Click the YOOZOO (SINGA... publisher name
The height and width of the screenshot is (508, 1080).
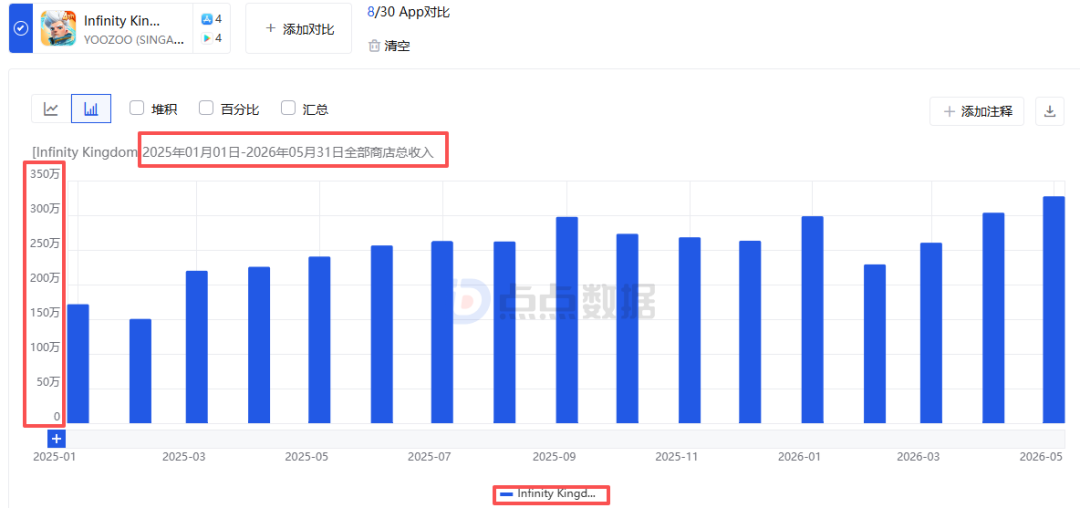(x=134, y=39)
